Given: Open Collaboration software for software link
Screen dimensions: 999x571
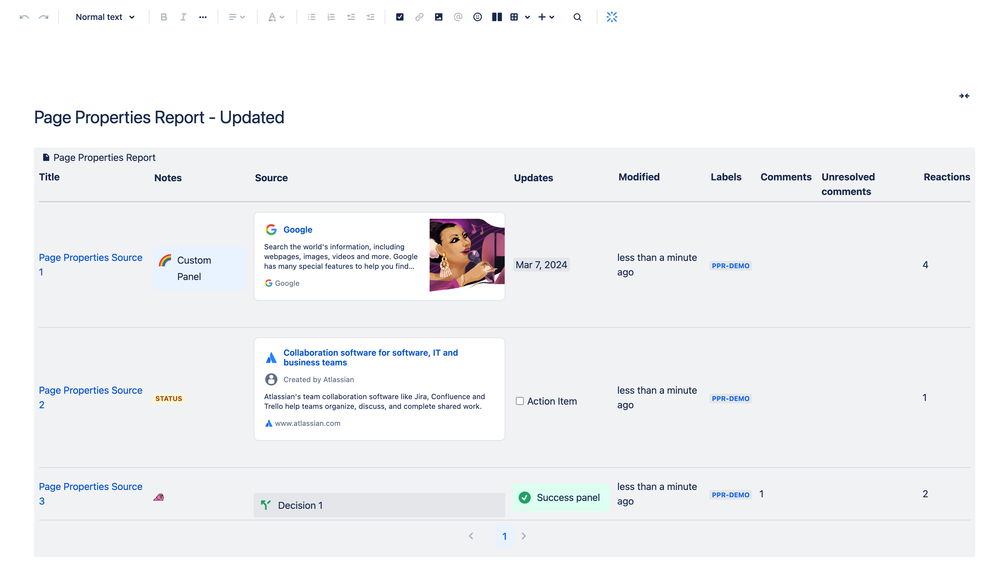Looking at the screenshot, I should [x=371, y=358].
